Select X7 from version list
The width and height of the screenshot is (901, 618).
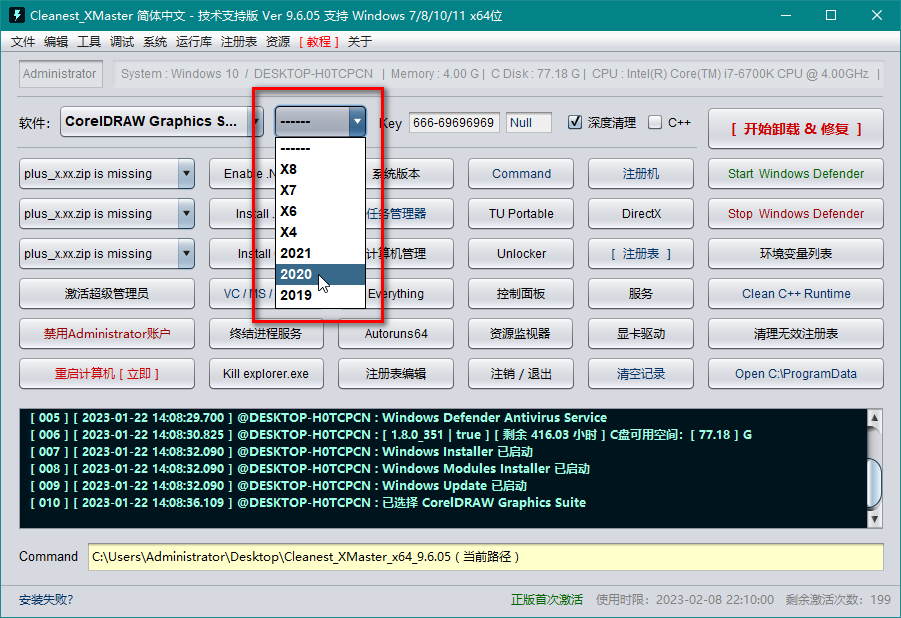click(x=320, y=190)
